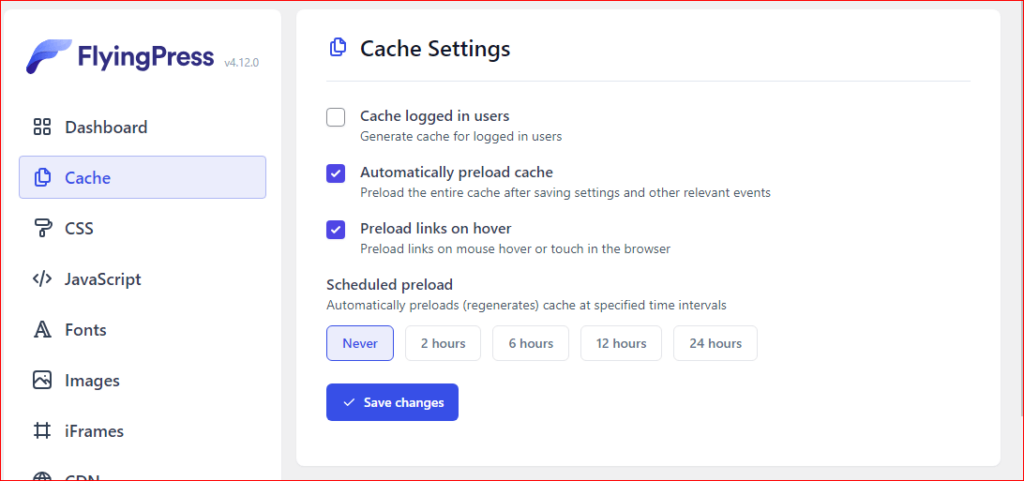1024x481 pixels.
Task: Click the Images picture icon
Action: tap(42, 380)
